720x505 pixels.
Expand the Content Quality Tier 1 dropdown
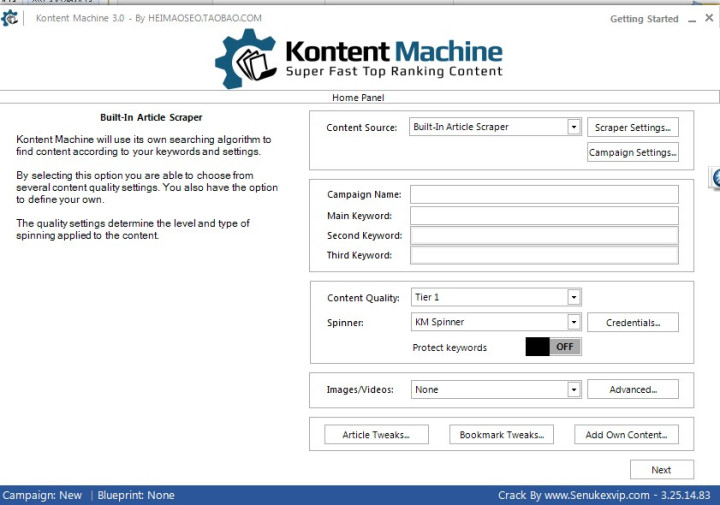[x=496, y=297]
